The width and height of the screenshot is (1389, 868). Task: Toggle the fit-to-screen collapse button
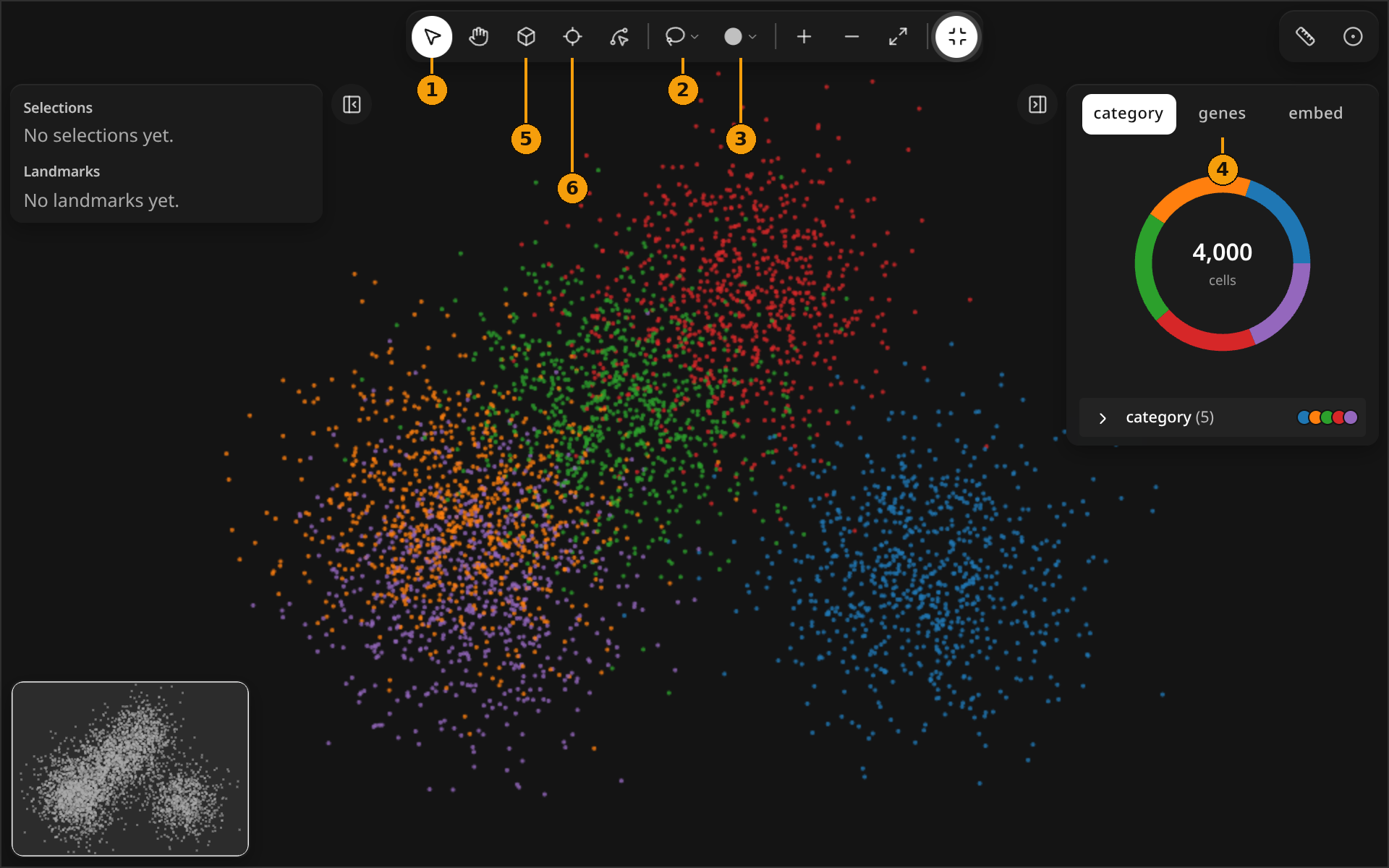click(x=957, y=37)
